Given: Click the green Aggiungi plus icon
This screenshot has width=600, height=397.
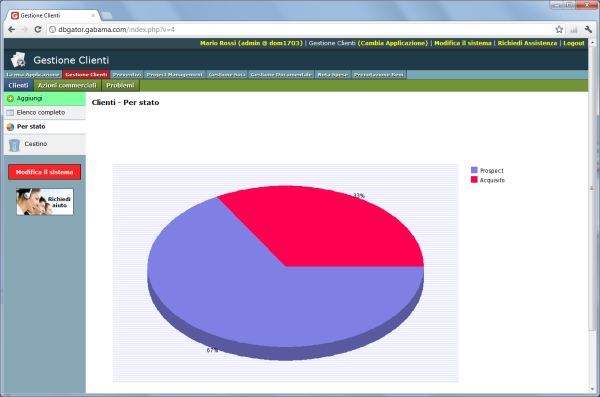Looking at the screenshot, I should [10, 99].
